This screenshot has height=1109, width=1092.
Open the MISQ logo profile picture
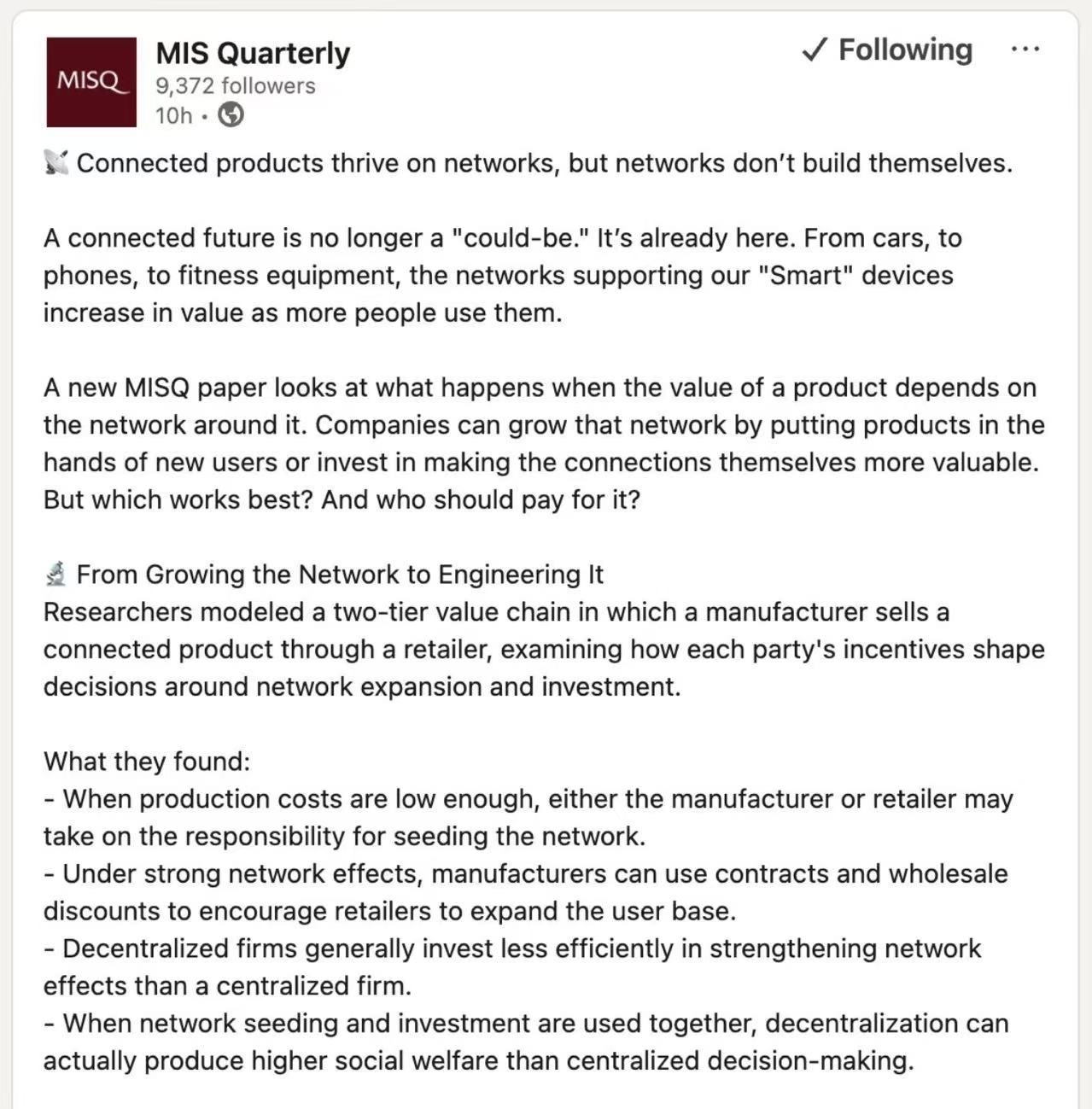coord(91,82)
